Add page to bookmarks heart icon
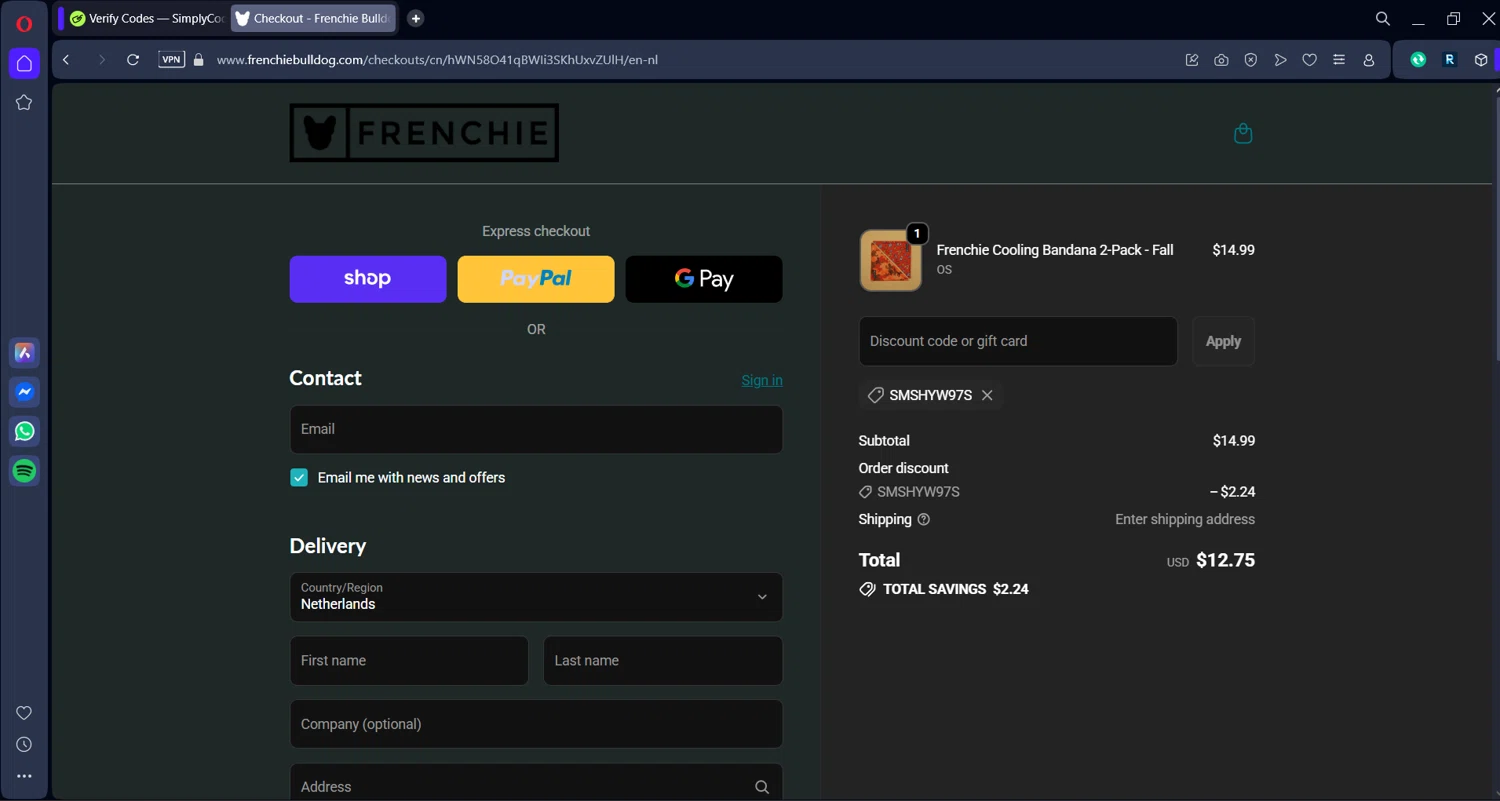 coord(1309,60)
